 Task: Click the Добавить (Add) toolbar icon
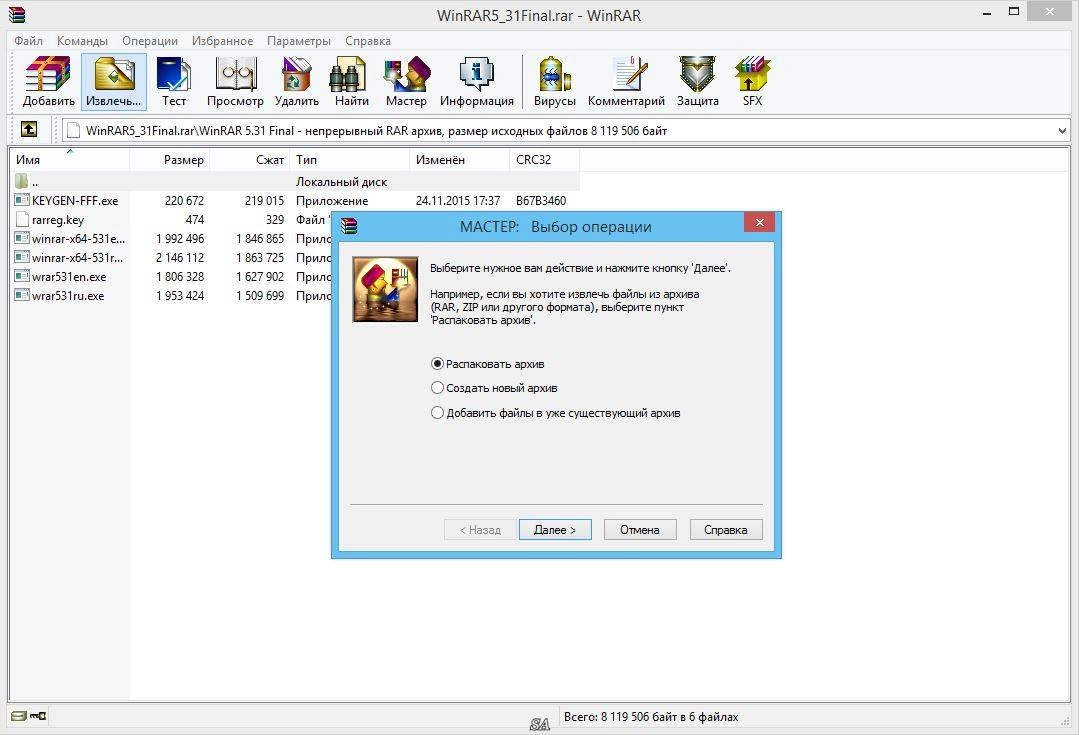click(x=48, y=82)
